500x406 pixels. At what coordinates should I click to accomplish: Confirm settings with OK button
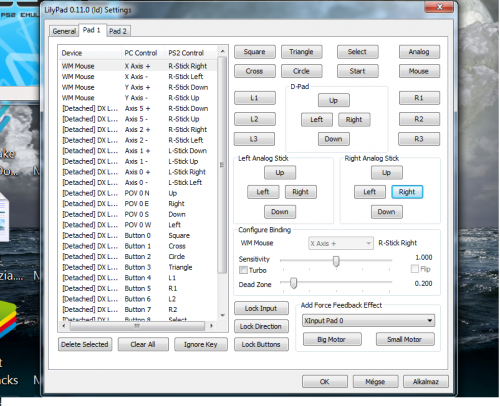pyautogui.click(x=325, y=382)
